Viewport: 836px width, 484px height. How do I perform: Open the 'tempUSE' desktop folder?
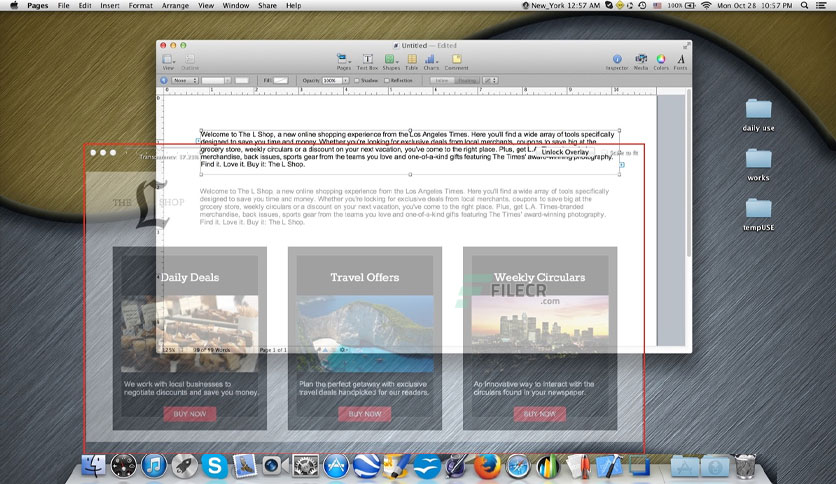pos(758,214)
